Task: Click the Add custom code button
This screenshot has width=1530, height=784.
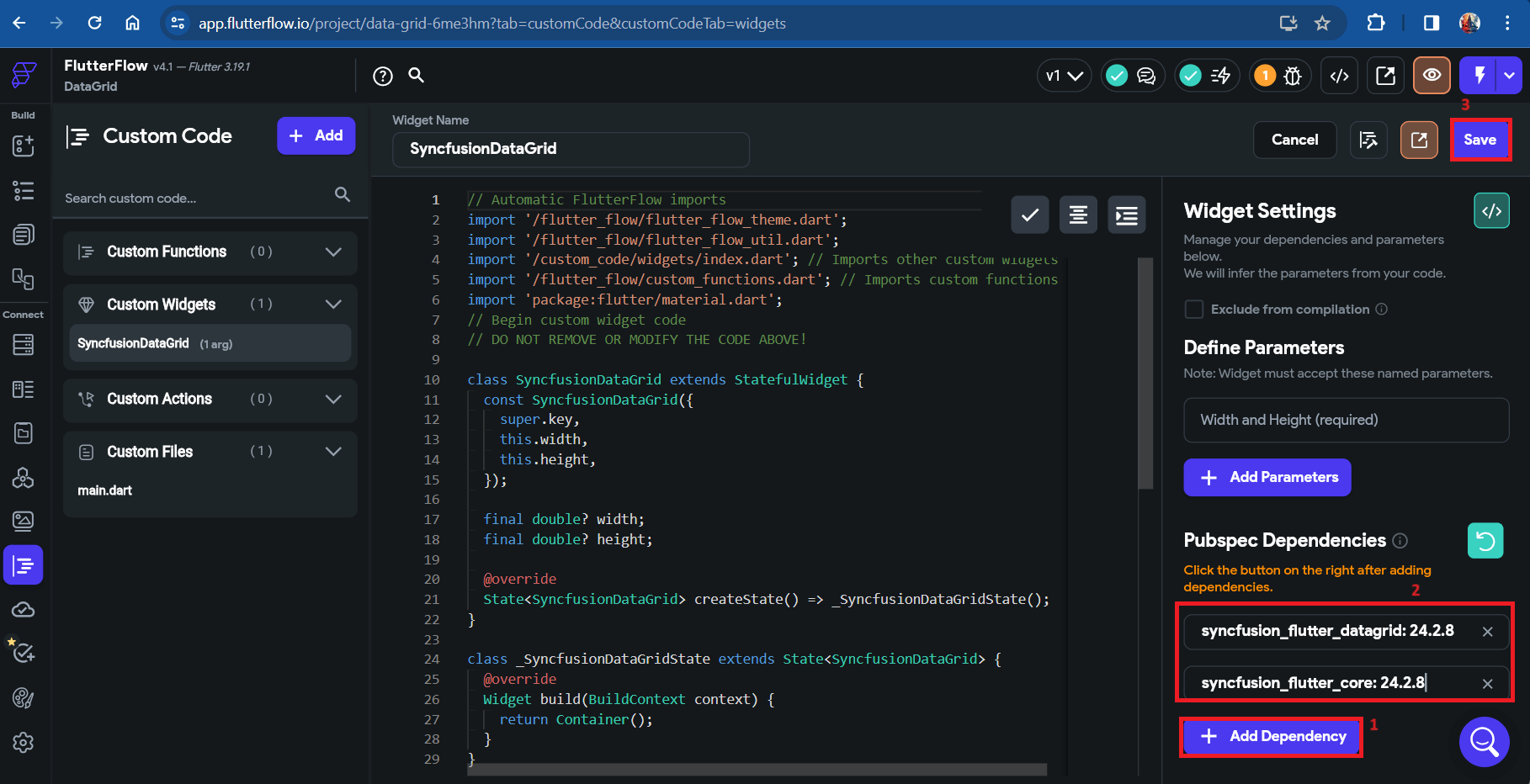Action: click(x=316, y=135)
